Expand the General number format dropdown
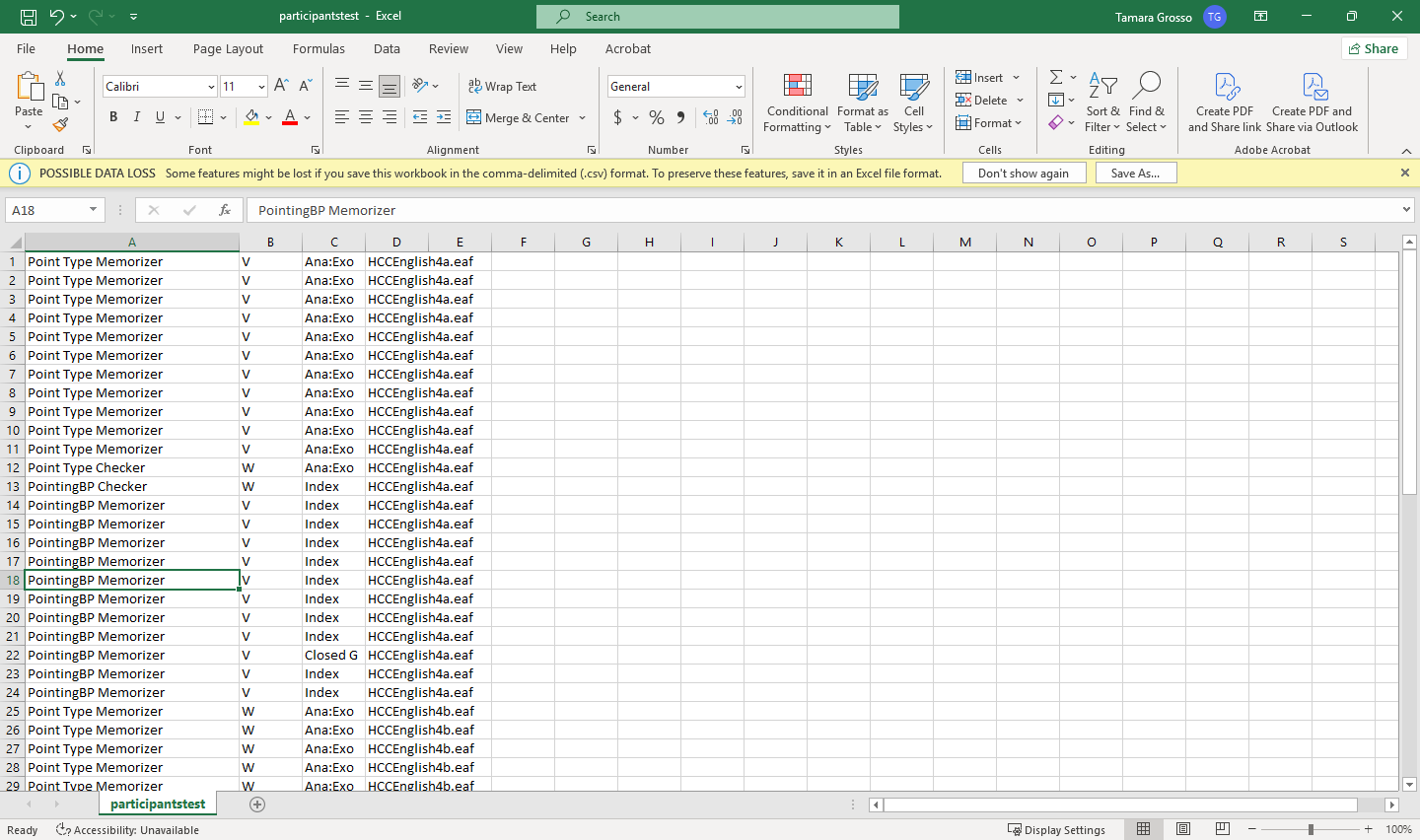The width and height of the screenshot is (1420, 840). (739, 87)
